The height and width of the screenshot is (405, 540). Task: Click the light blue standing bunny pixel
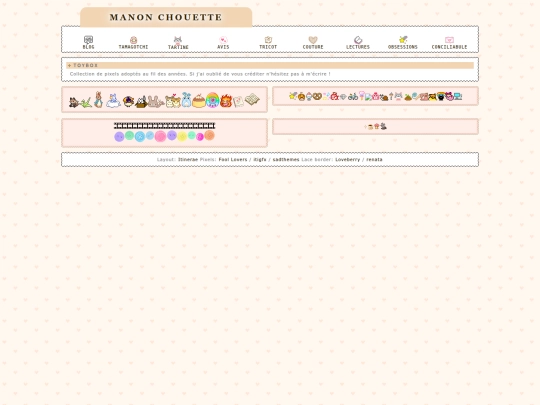click(186, 100)
